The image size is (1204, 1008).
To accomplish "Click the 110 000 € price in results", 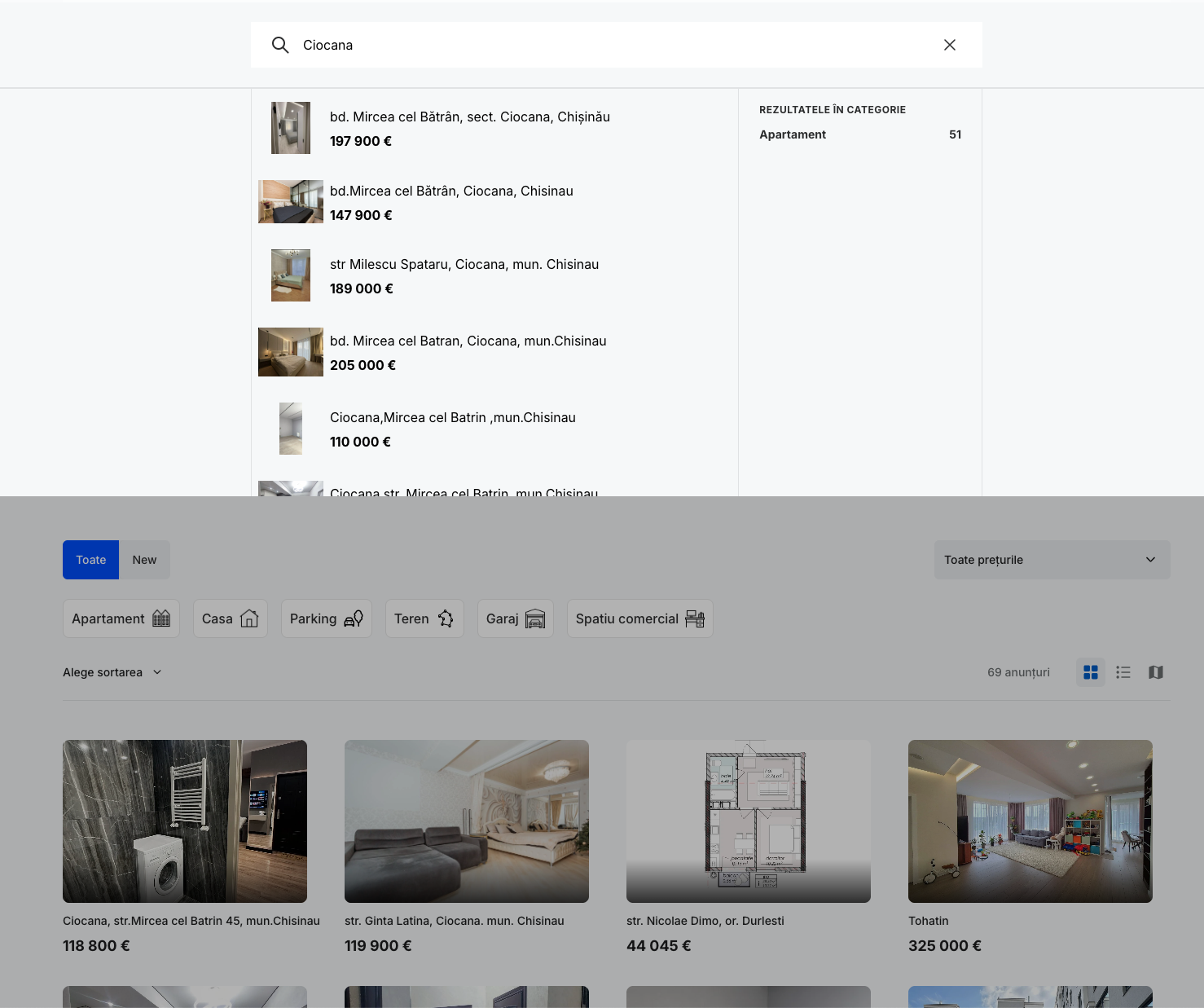I will (x=360, y=442).
